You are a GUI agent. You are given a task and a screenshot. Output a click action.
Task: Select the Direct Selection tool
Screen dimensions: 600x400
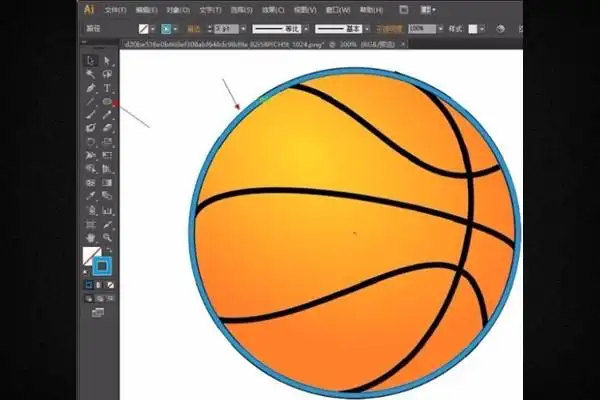tap(107, 60)
